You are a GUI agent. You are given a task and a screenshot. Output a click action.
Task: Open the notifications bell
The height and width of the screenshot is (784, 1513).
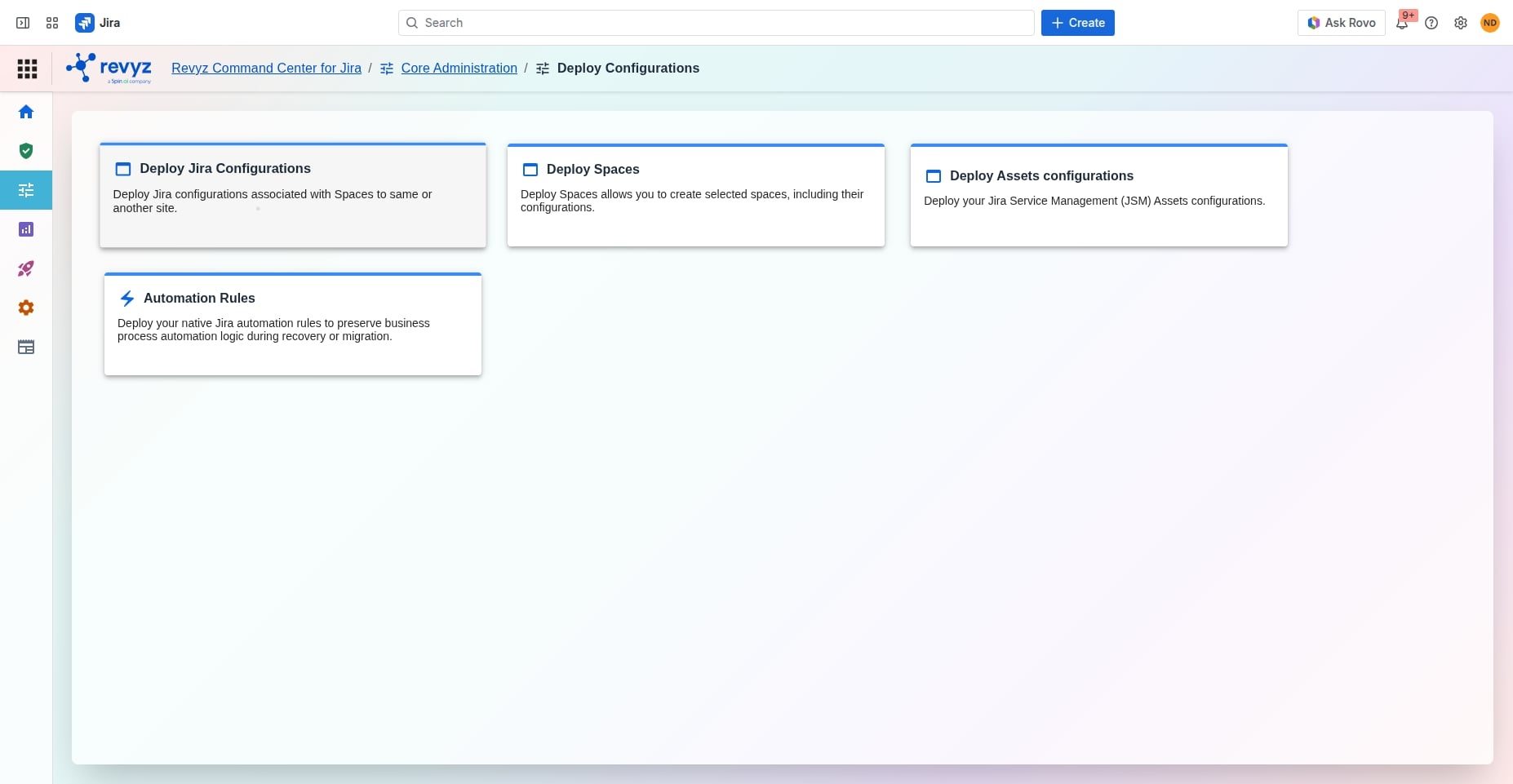pyautogui.click(x=1402, y=23)
